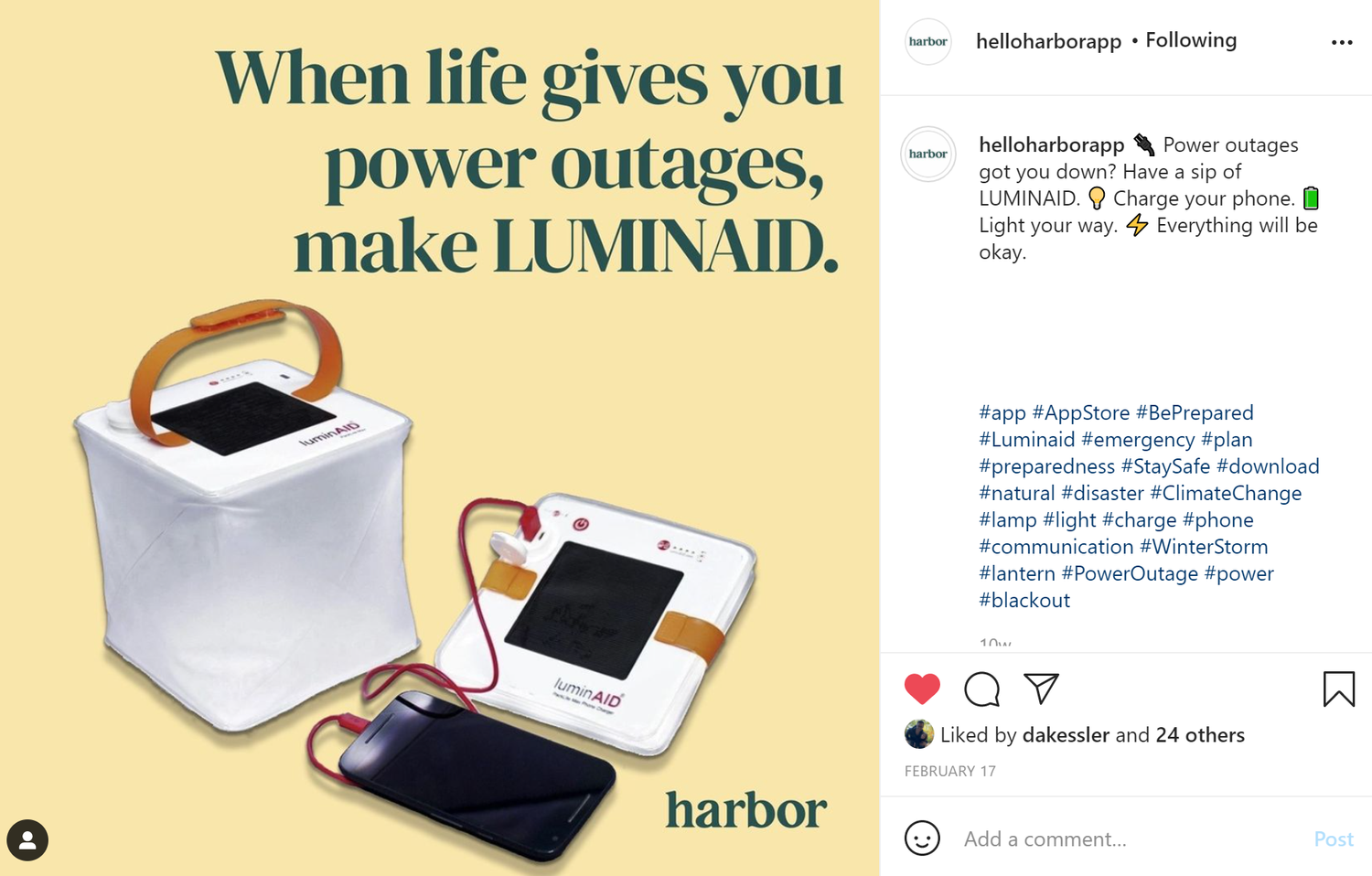Click dakessler's small avatar near likes
This screenshot has width=1372, height=876.
tap(918, 734)
